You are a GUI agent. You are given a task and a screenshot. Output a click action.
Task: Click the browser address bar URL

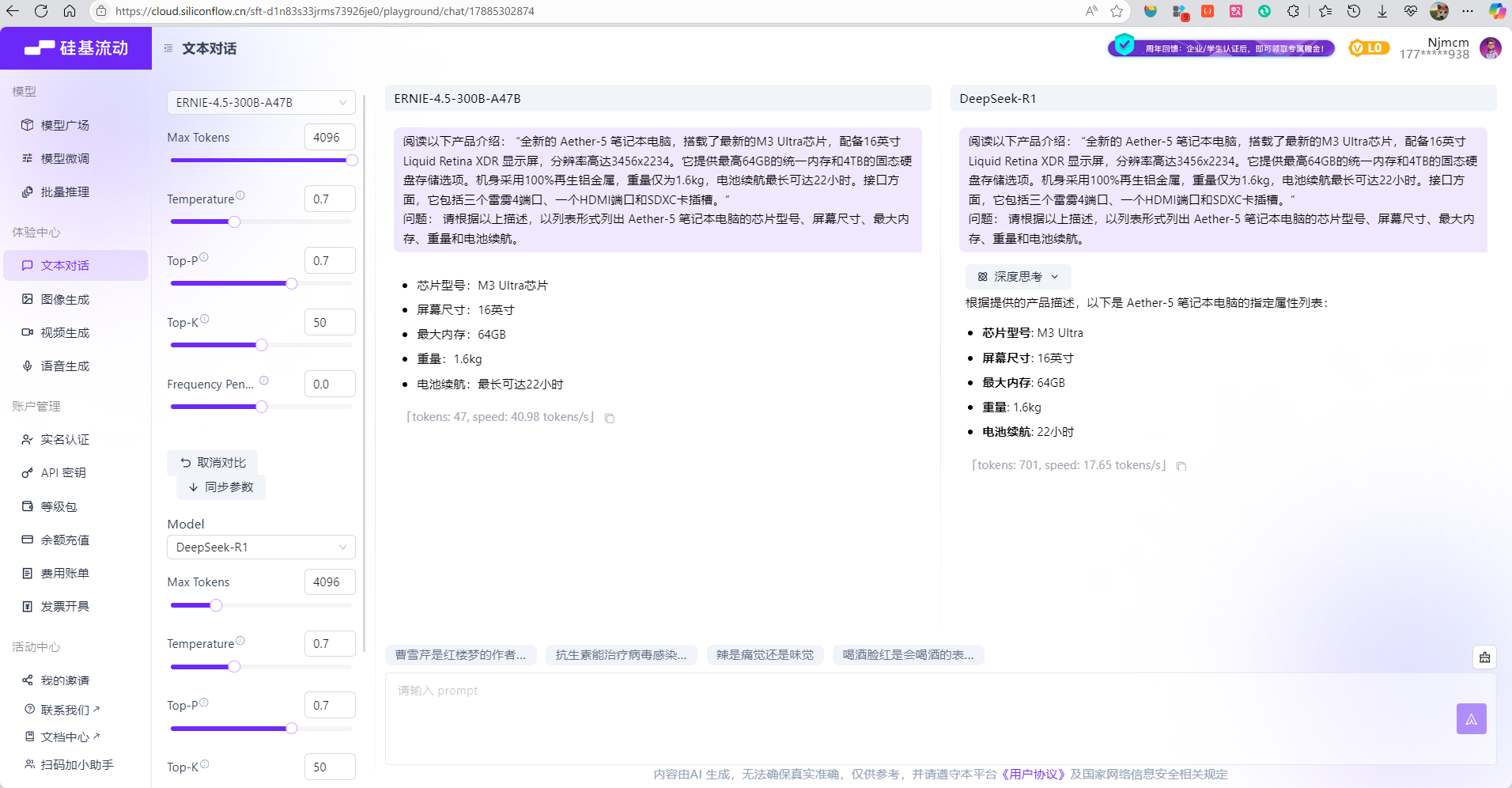click(324, 11)
